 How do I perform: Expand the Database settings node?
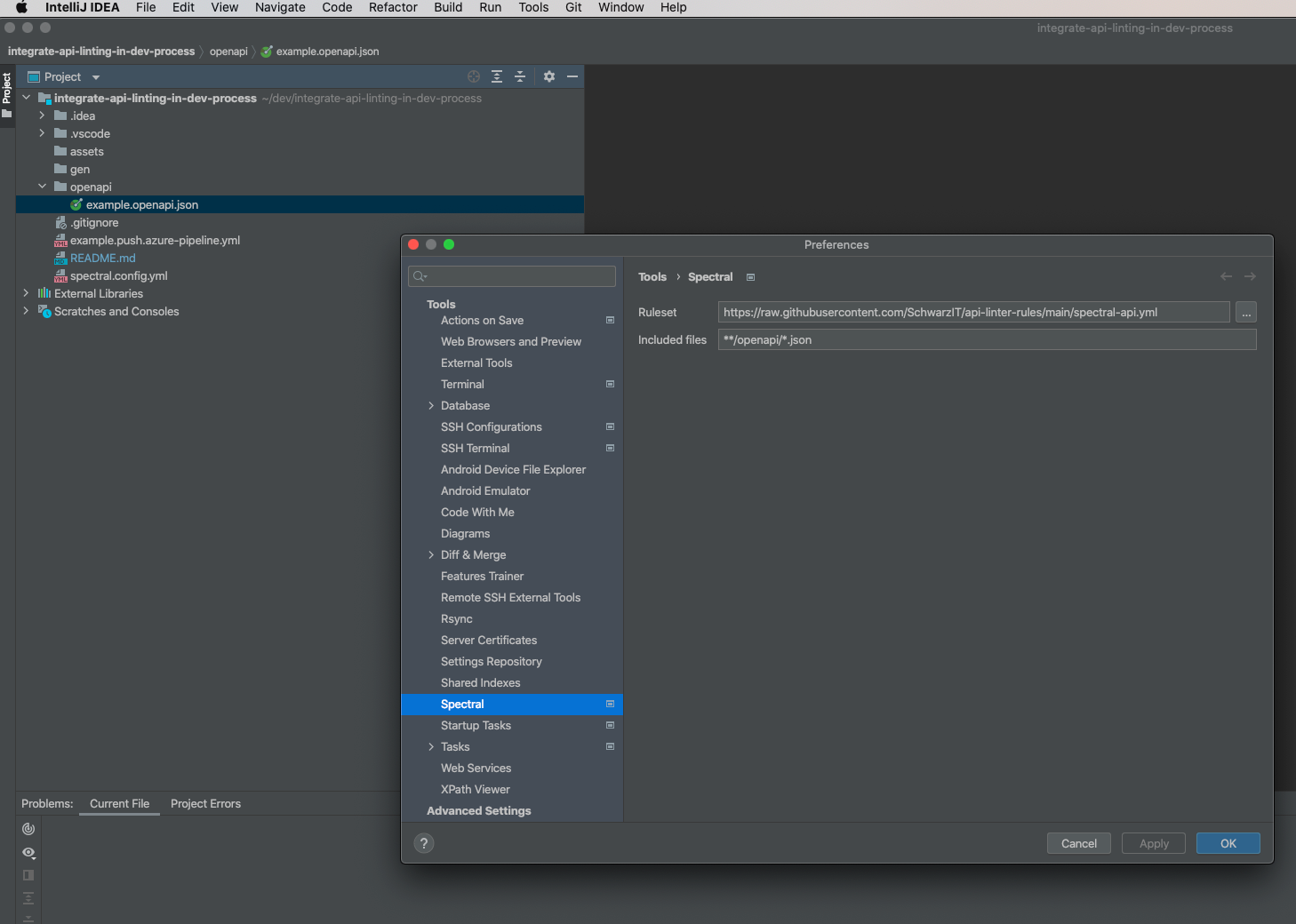[x=431, y=406]
